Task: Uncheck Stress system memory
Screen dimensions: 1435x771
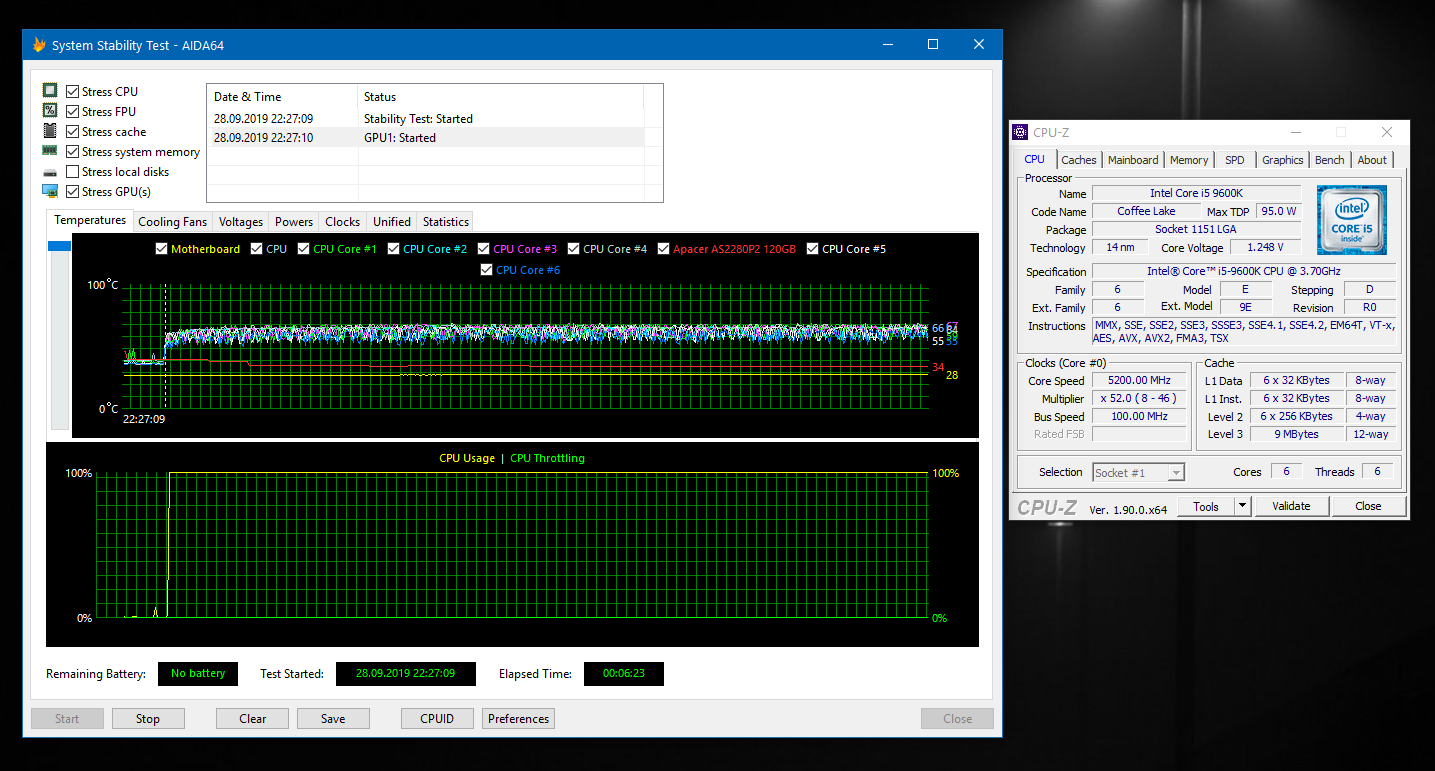Action: (72, 152)
